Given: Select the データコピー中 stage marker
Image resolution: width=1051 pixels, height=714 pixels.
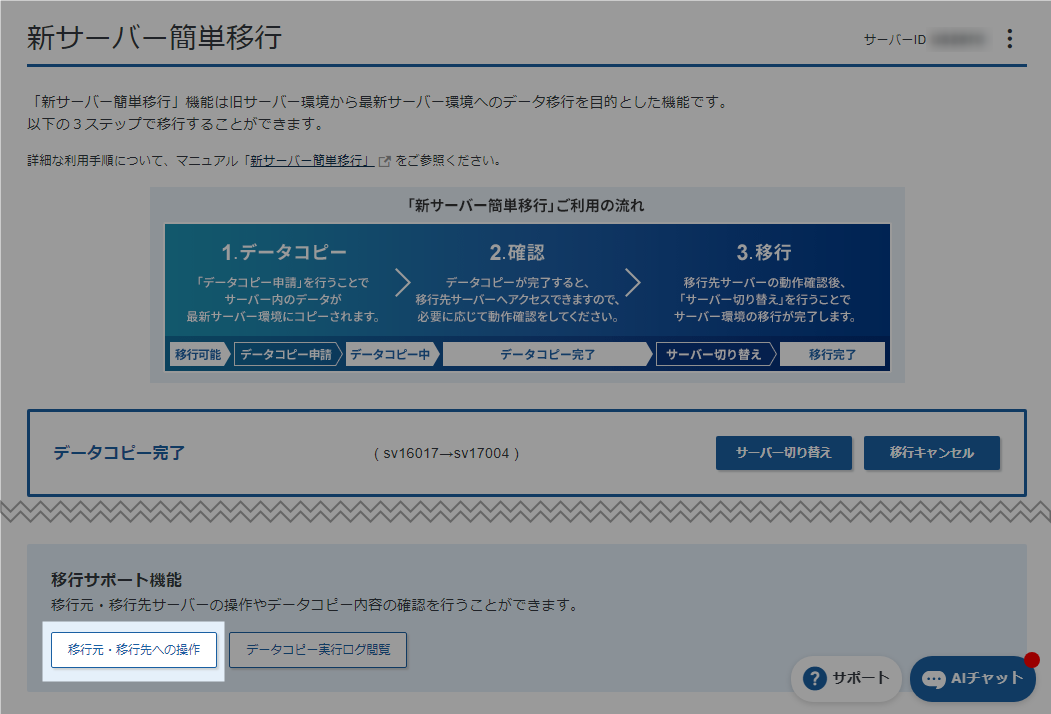Looking at the screenshot, I should (392, 354).
